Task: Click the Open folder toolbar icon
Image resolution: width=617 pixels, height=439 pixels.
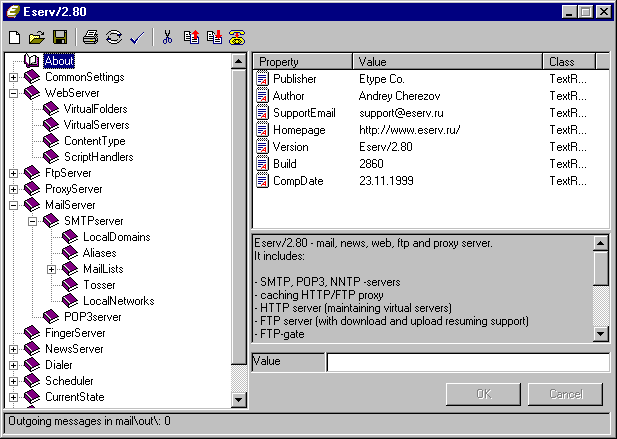Action: point(37,37)
